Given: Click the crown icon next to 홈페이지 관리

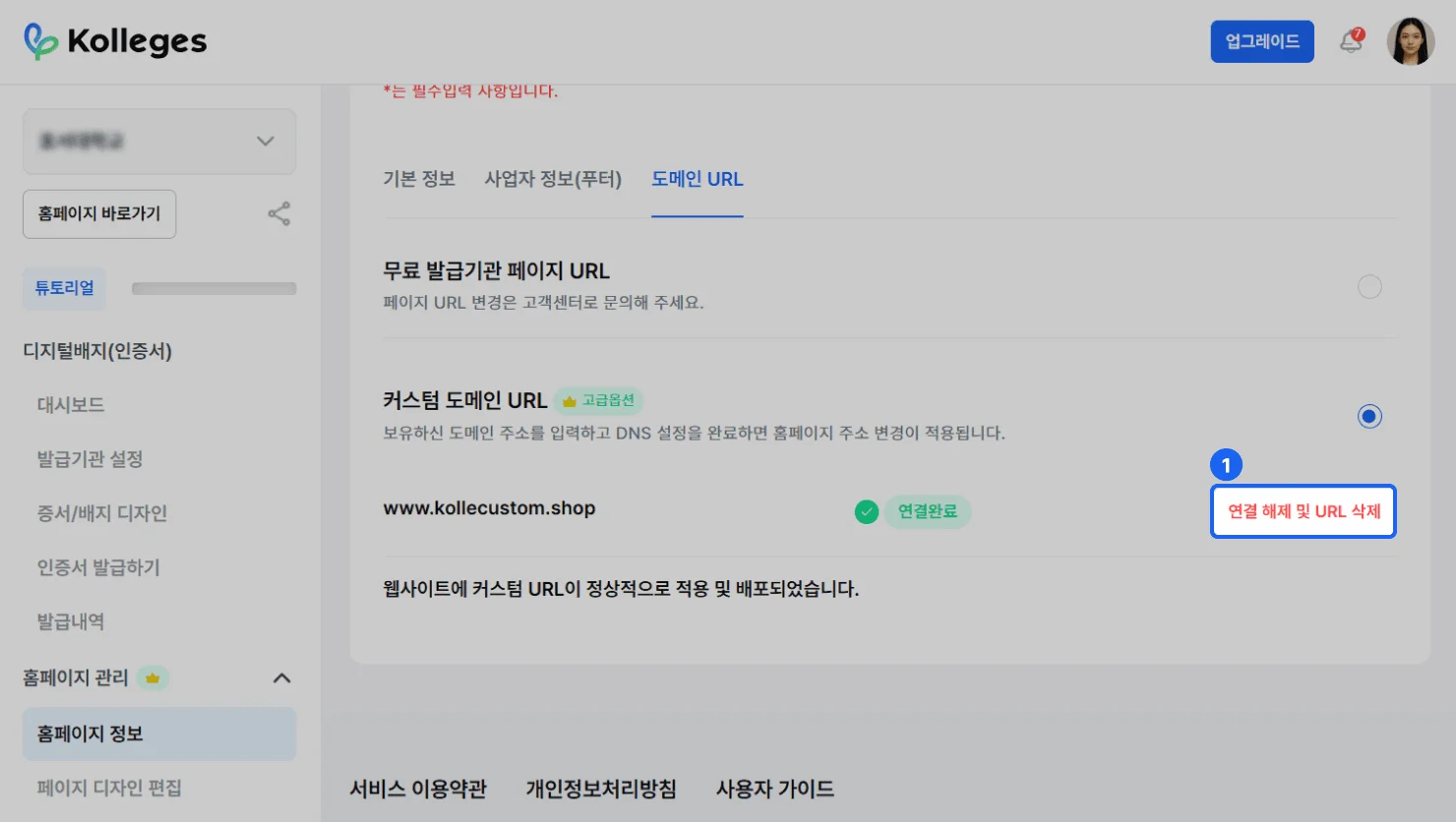Looking at the screenshot, I should 152,678.
